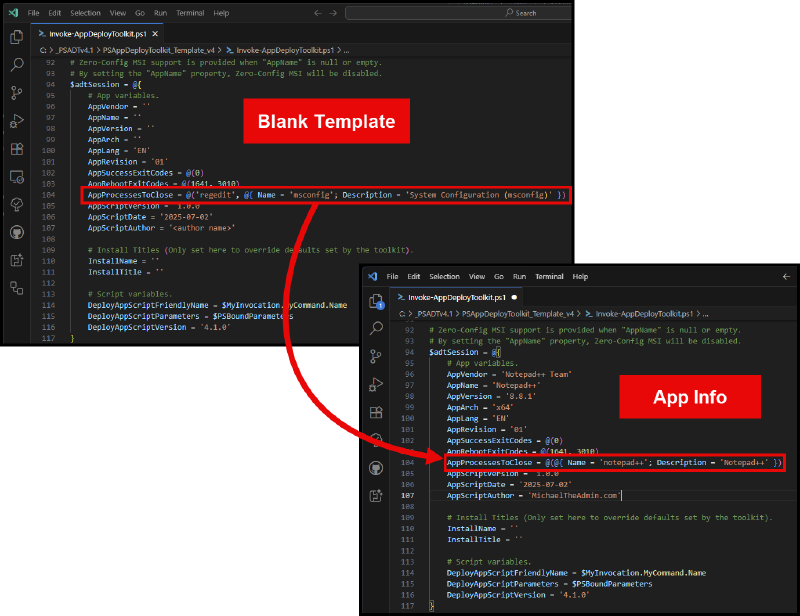Open Extensions view in Blank Template window
This screenshot has width=800, height=616.
[16, 149]
